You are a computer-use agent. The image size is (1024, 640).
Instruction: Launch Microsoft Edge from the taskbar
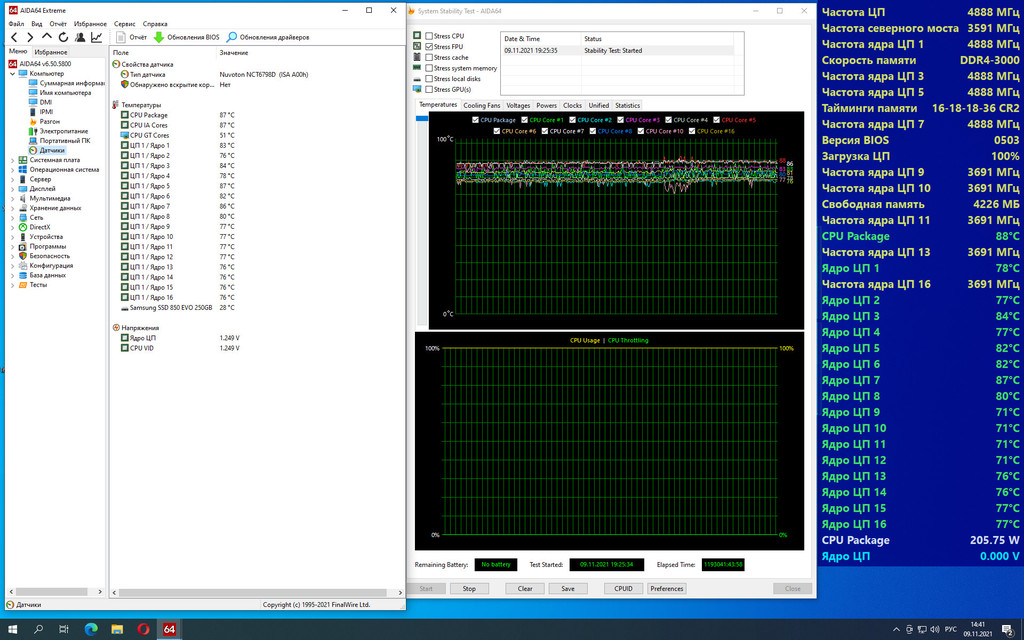[91, 629]
